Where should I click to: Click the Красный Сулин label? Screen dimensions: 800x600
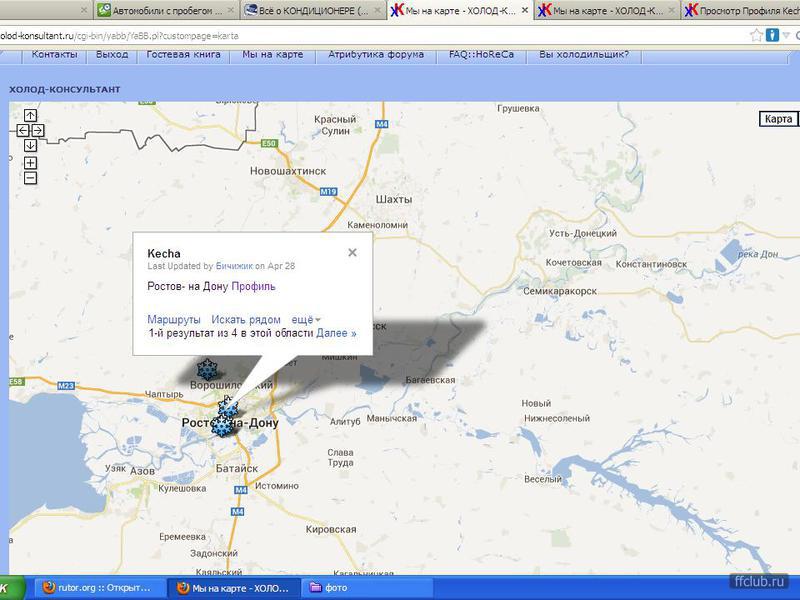(335, 125)
